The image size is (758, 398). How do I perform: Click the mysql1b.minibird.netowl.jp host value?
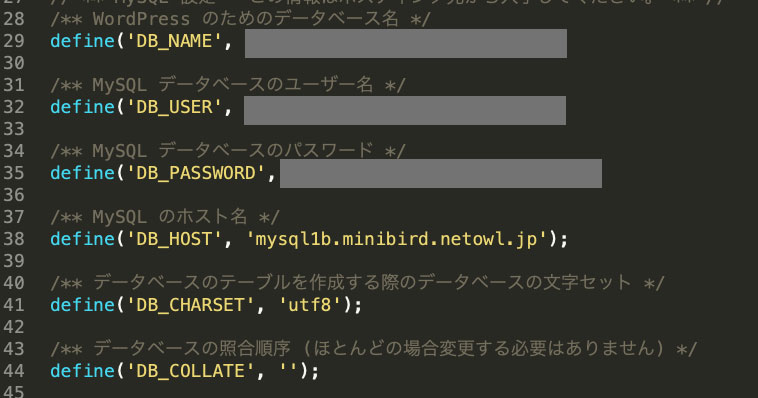click(396, 239)
